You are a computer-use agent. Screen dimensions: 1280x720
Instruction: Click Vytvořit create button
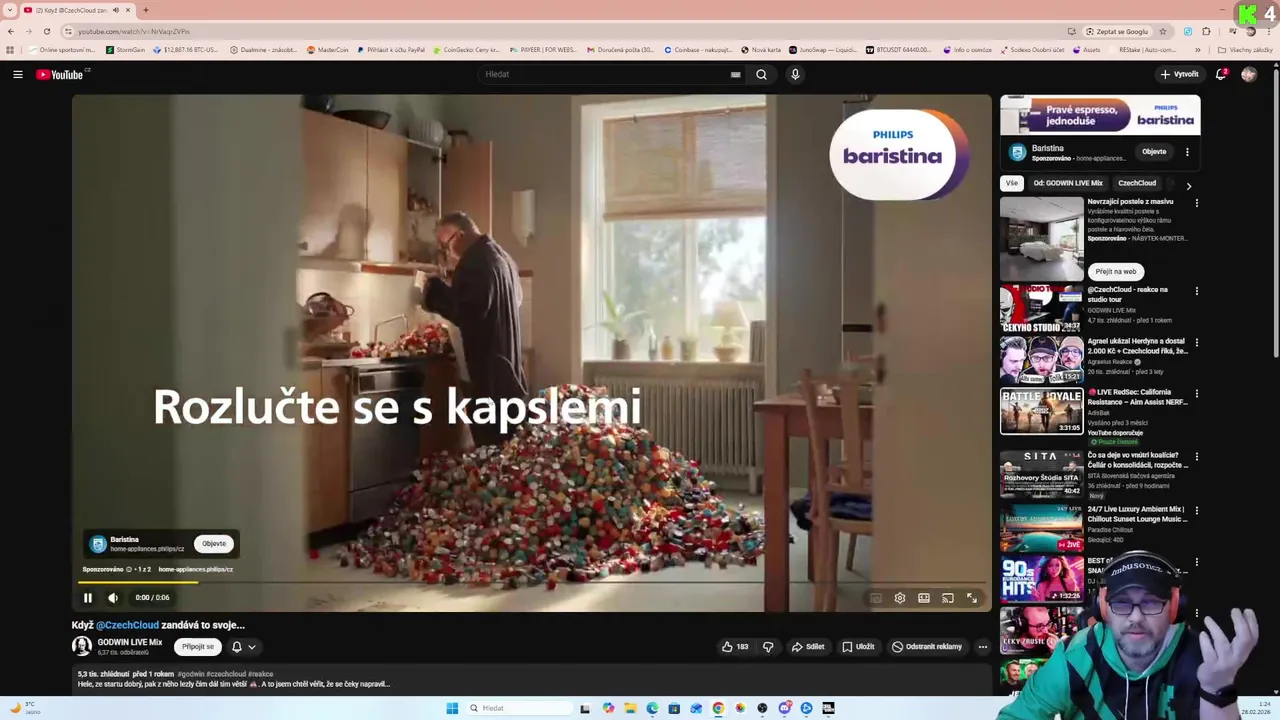tap(1179, 74)
